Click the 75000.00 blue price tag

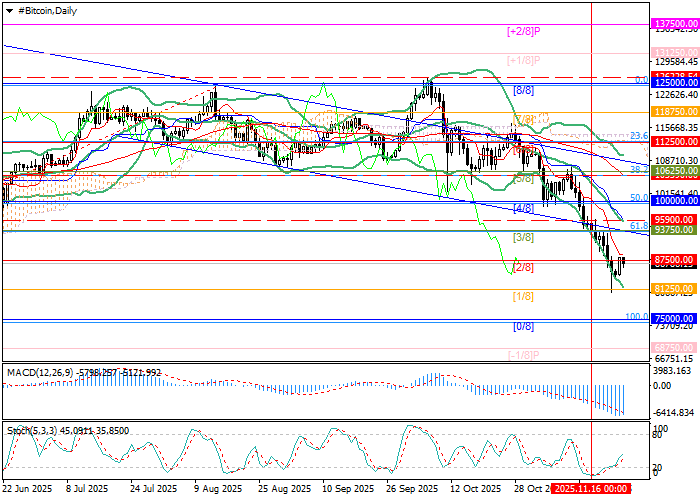coord(674,321)
